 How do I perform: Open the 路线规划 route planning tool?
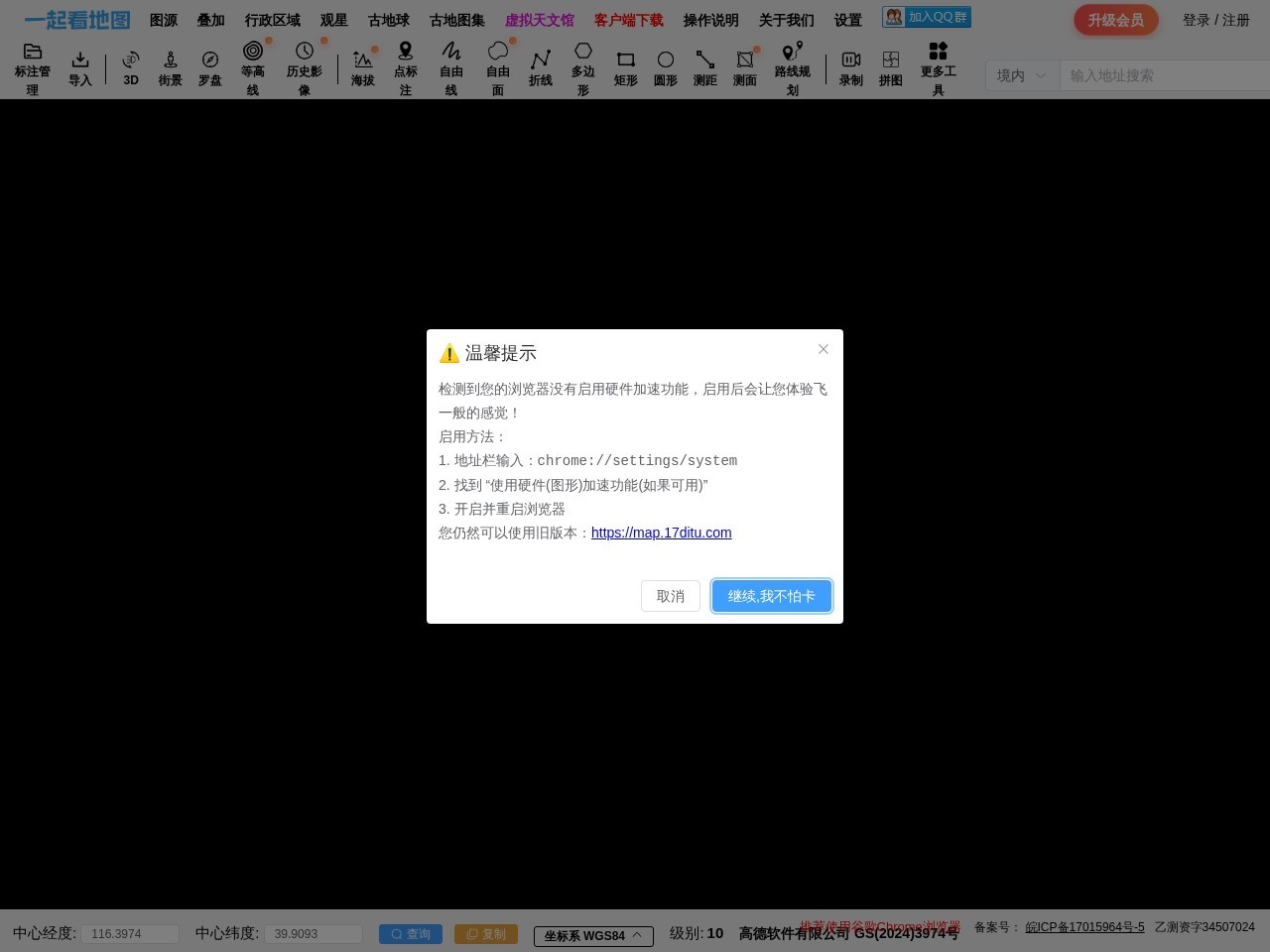(792, 65)
